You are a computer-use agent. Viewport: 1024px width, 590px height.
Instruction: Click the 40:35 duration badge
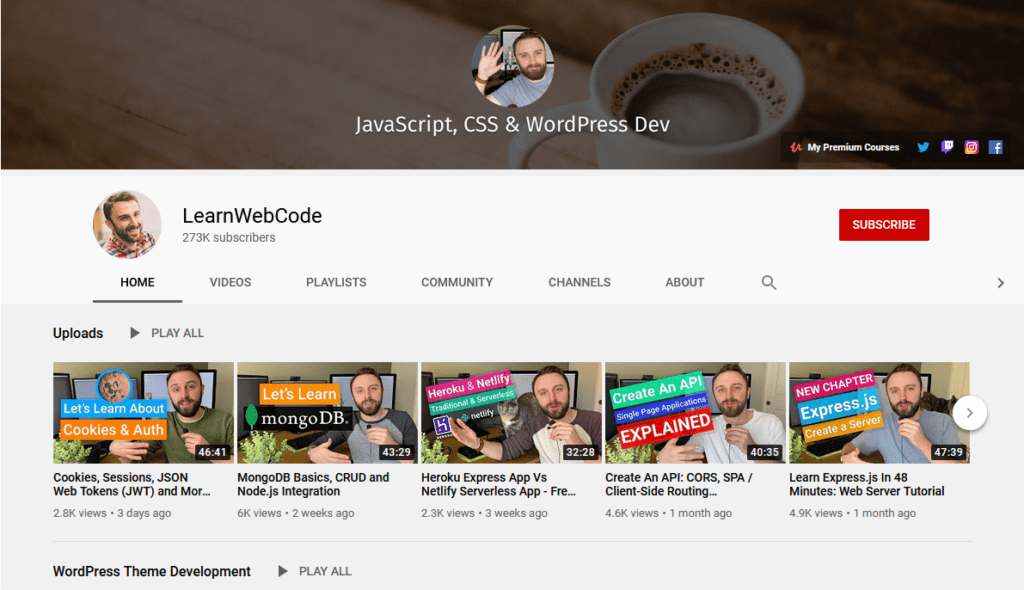[x=765, y=452]
